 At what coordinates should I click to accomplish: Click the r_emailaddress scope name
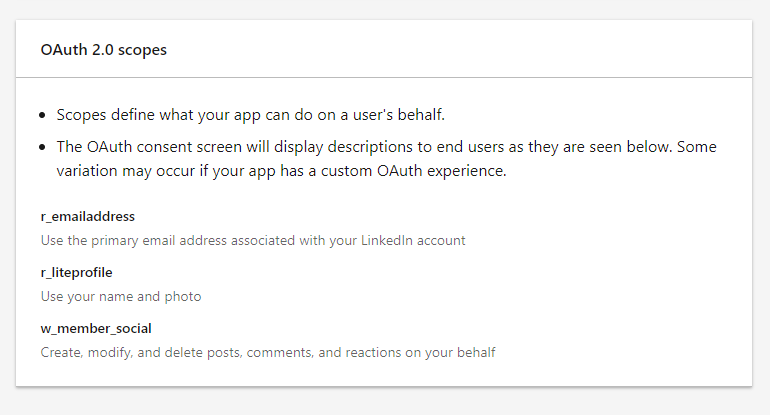[87, 216]
